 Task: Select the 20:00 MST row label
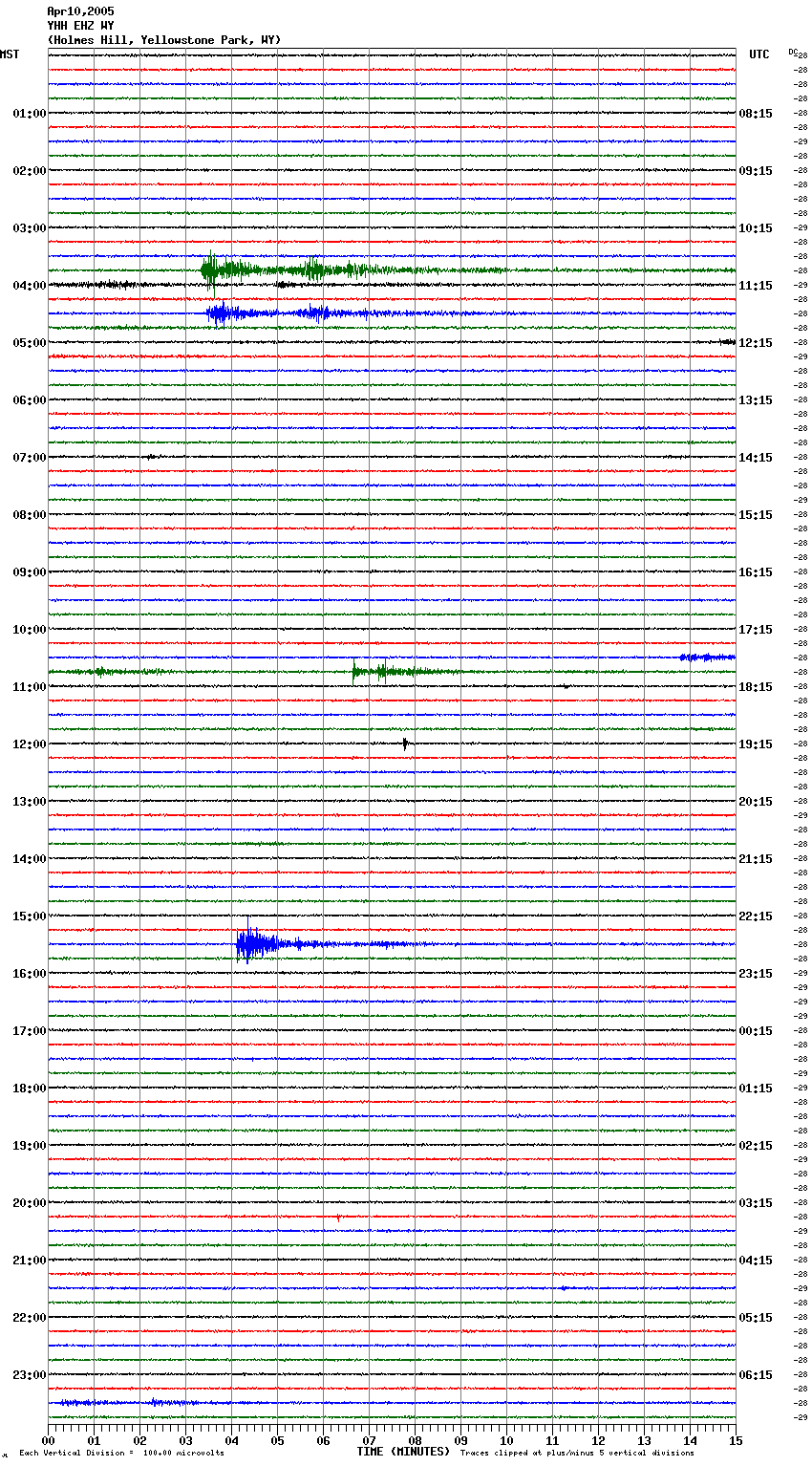30,1203
